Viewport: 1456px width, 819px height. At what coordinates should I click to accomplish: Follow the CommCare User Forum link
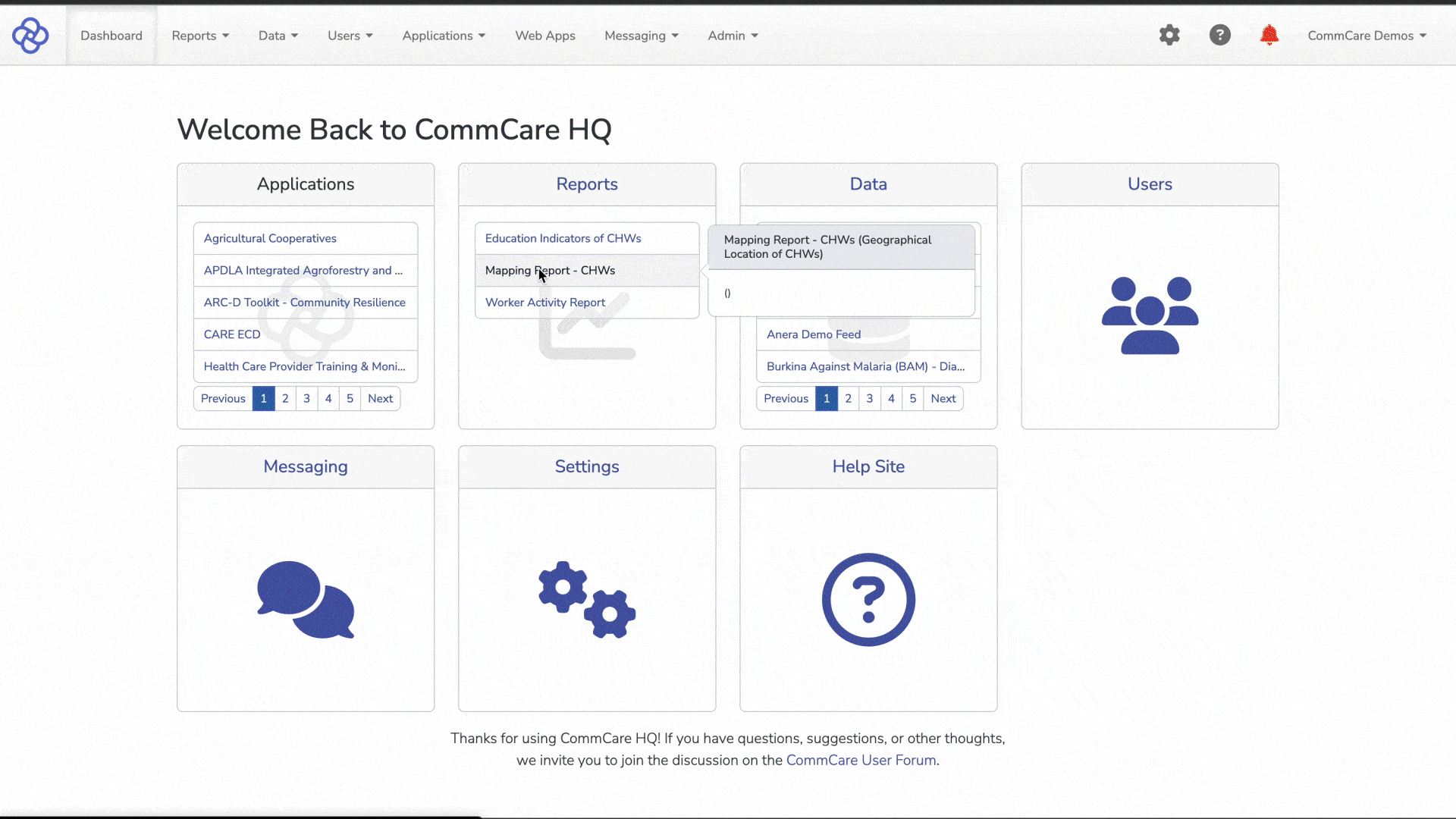click(861, 760)
